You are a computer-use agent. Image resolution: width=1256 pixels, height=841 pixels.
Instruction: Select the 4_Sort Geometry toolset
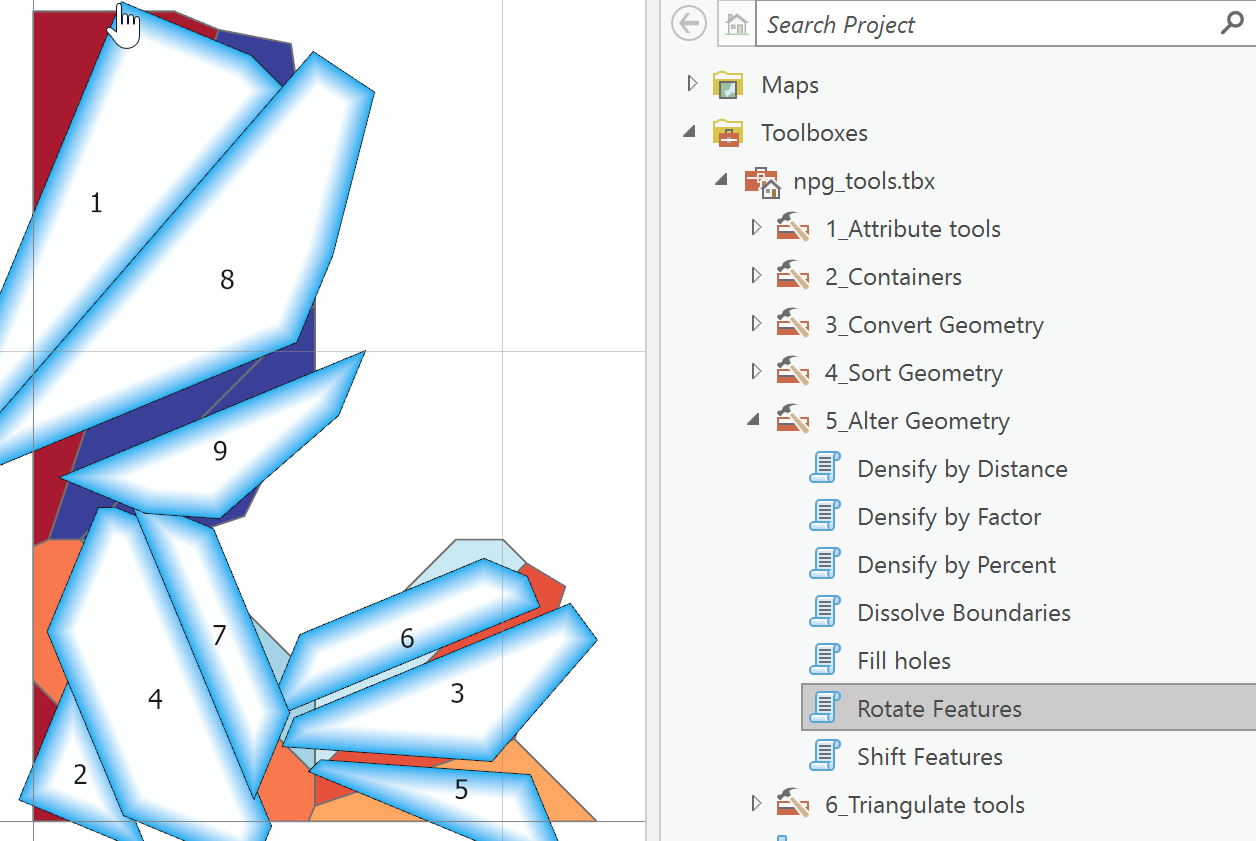point(913,372)
